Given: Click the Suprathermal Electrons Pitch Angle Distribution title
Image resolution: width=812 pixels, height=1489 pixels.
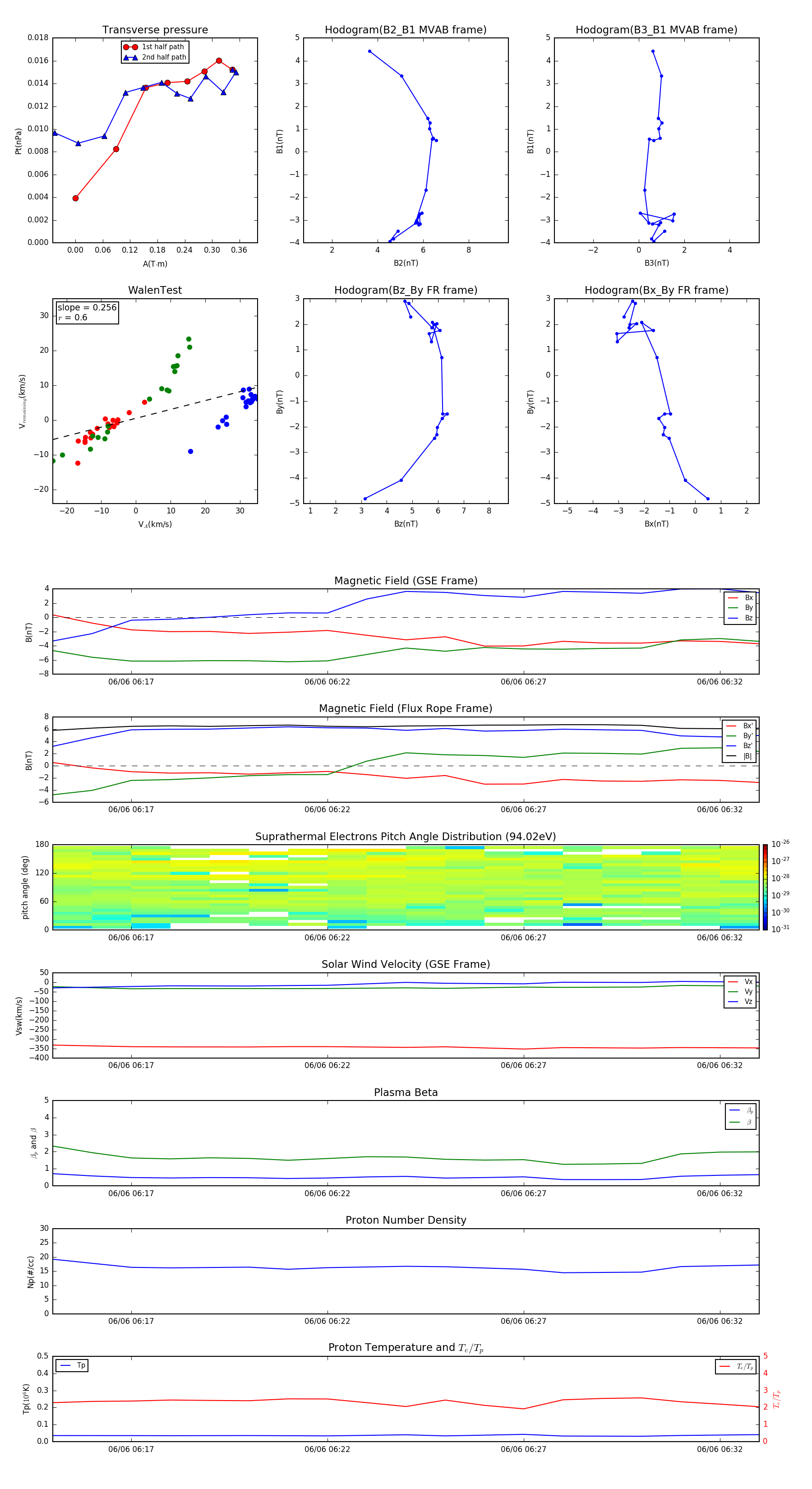Looking at the screenshot, I should (x=406, y=837).
